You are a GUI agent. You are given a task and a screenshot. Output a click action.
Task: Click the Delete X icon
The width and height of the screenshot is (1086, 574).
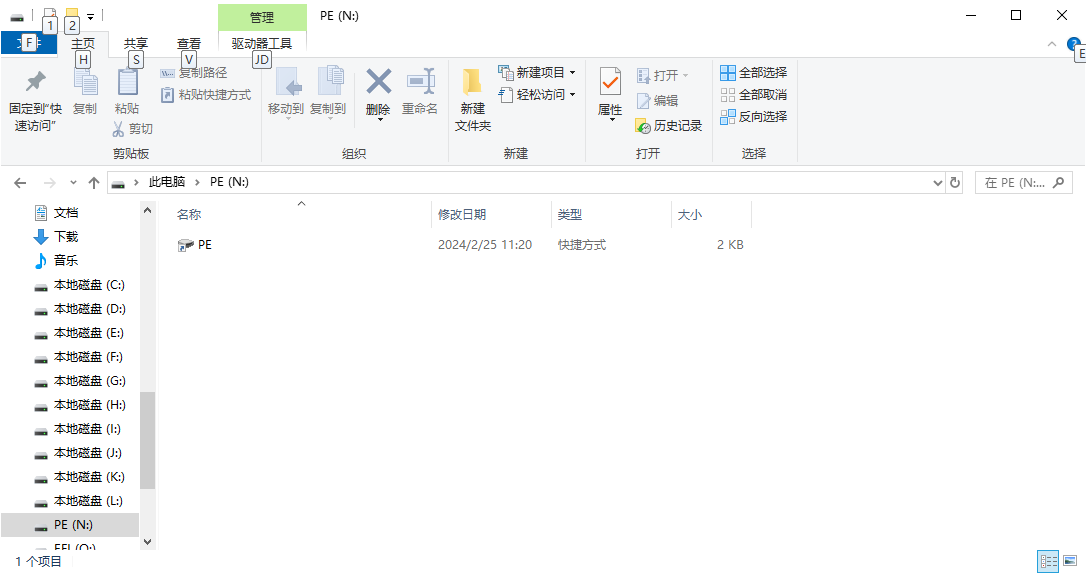(x=378, y=82)
